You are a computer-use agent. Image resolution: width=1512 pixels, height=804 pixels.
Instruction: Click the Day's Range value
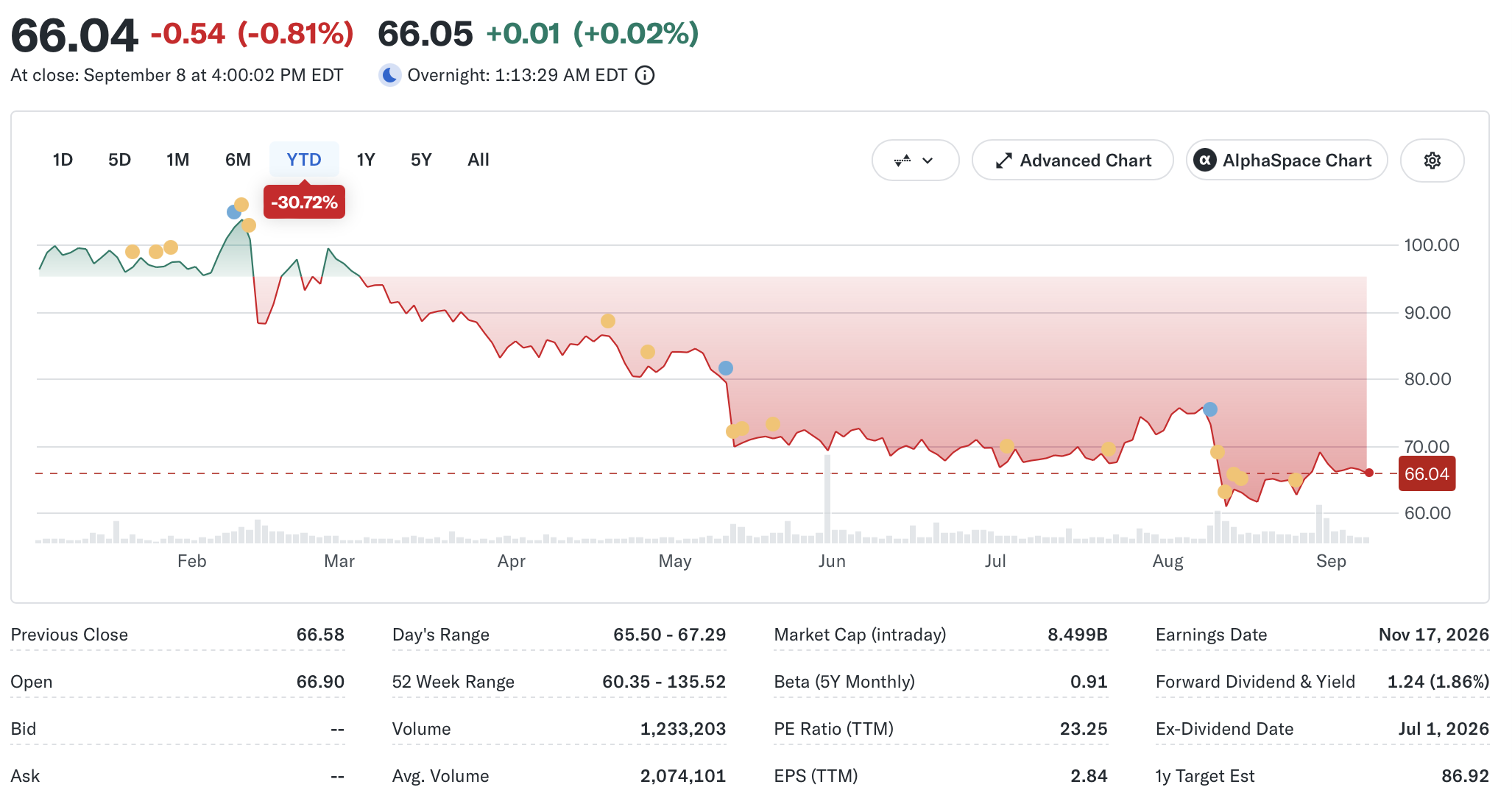[670, 635]
